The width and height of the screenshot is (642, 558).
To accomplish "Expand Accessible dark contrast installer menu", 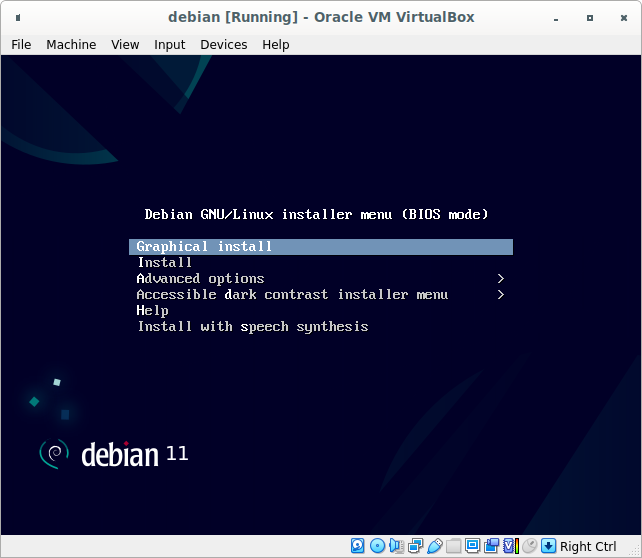I will [292, 295].
